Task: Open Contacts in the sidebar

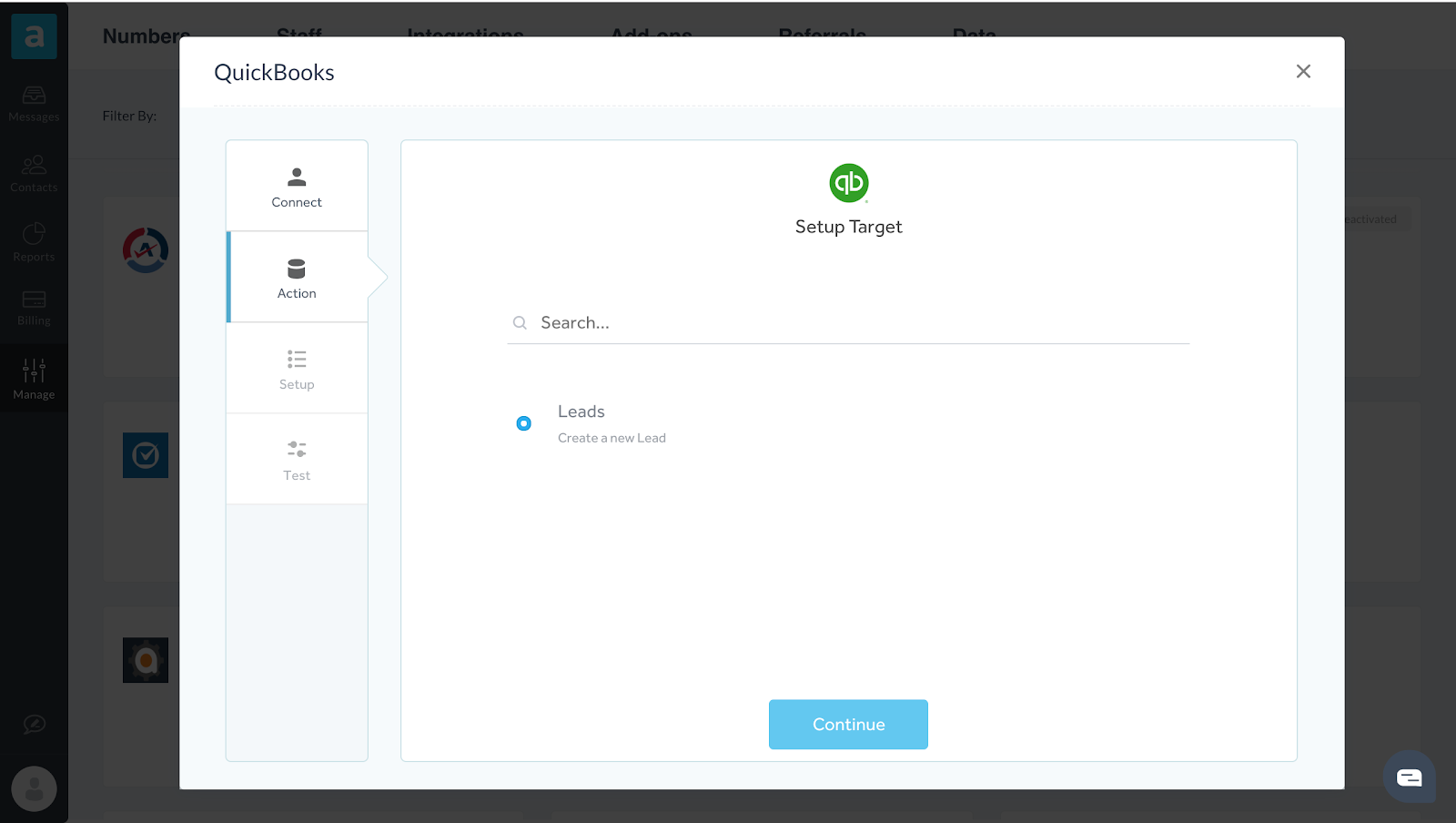Action: 34,174
